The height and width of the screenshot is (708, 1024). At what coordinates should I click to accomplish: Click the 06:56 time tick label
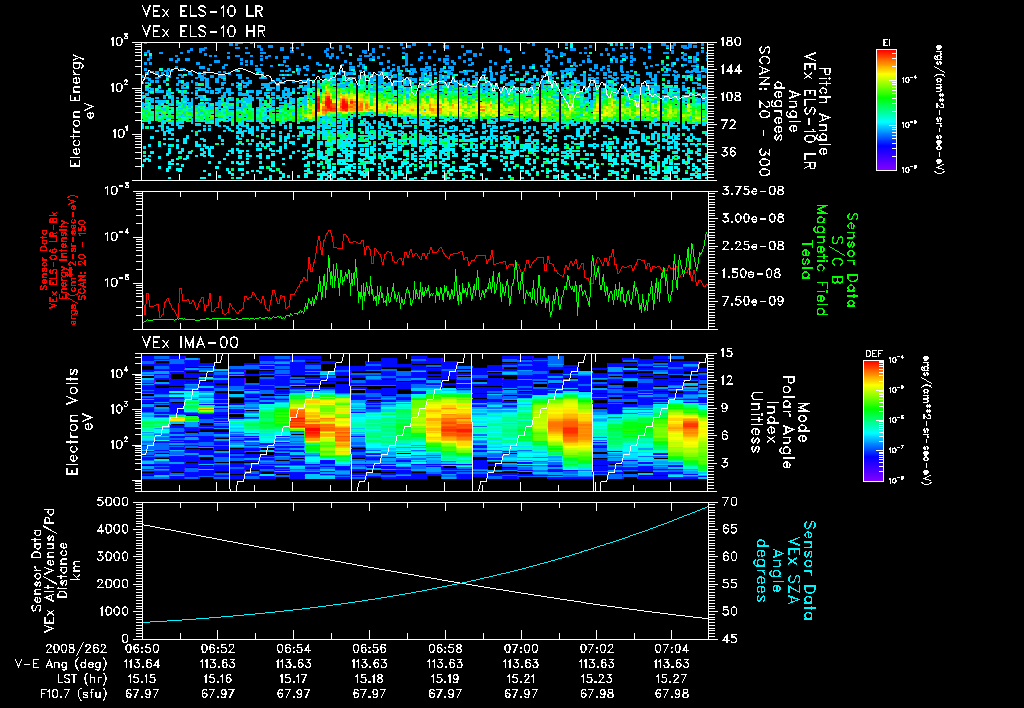(x=369, y=649)
